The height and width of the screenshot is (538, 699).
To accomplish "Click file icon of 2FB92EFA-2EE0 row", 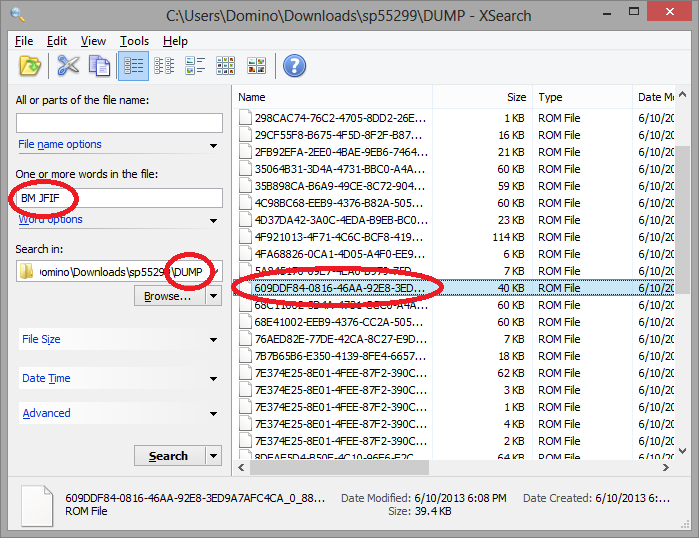I will click(245, 152).
